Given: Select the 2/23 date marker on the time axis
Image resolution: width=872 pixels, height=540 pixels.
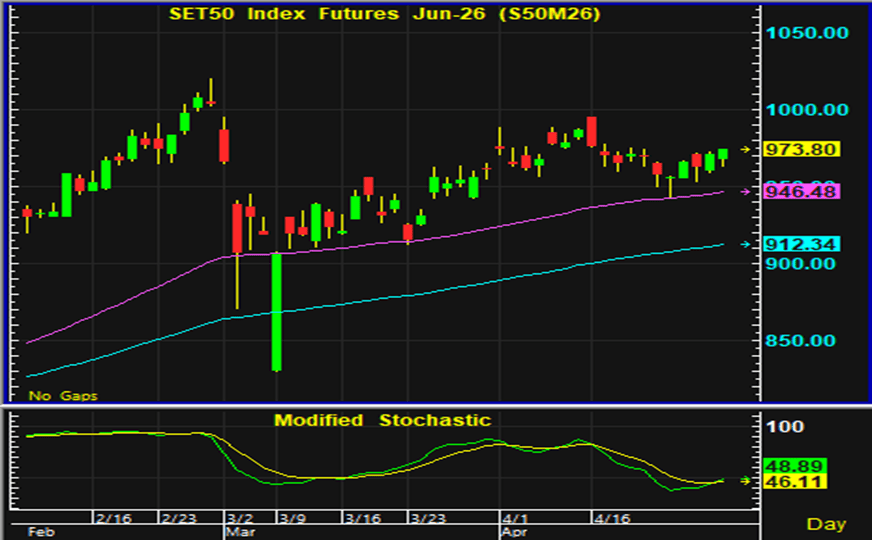Looking at the screenshot, I should tap(179, 518).
